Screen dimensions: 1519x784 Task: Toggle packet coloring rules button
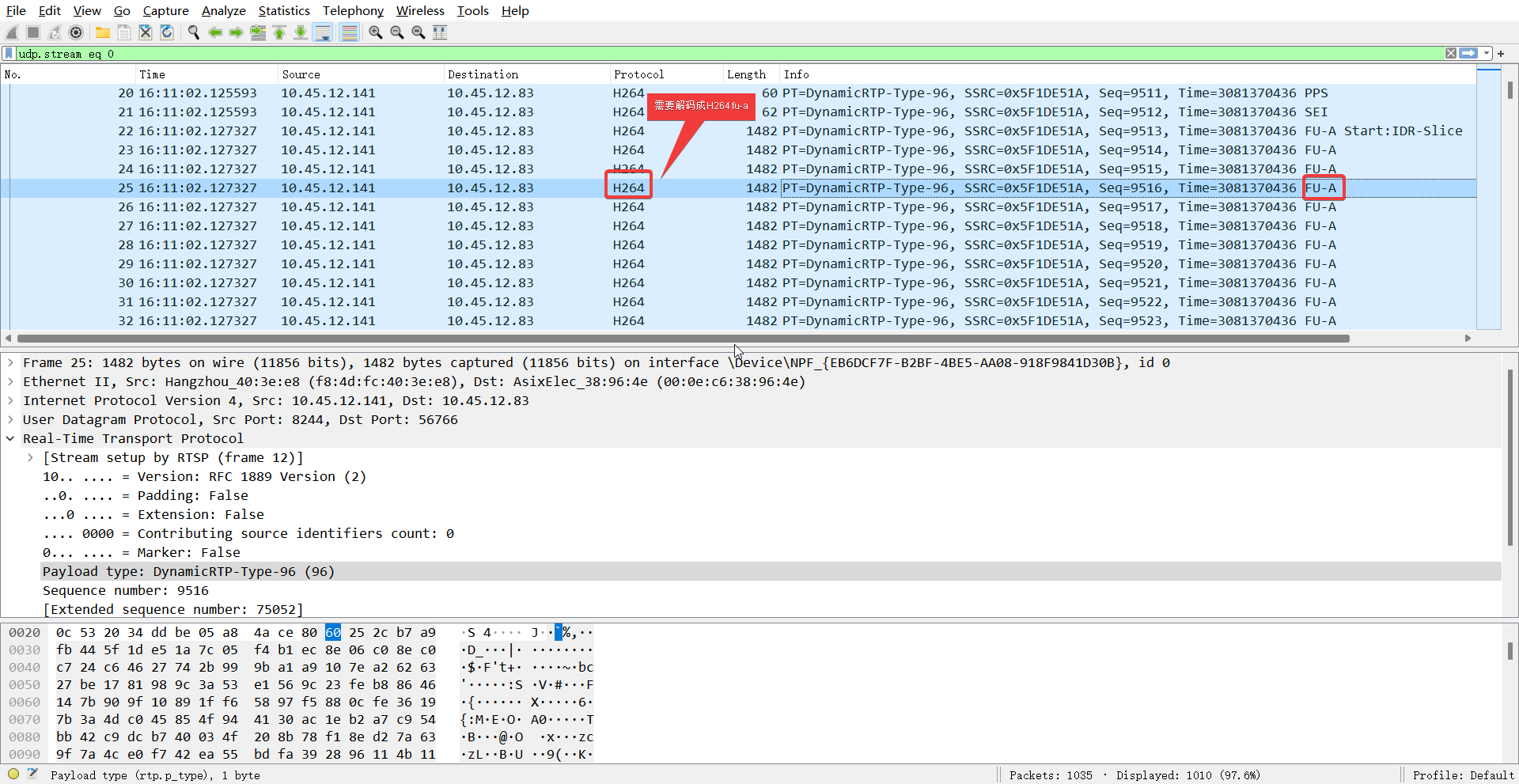[x=349, y=32]
